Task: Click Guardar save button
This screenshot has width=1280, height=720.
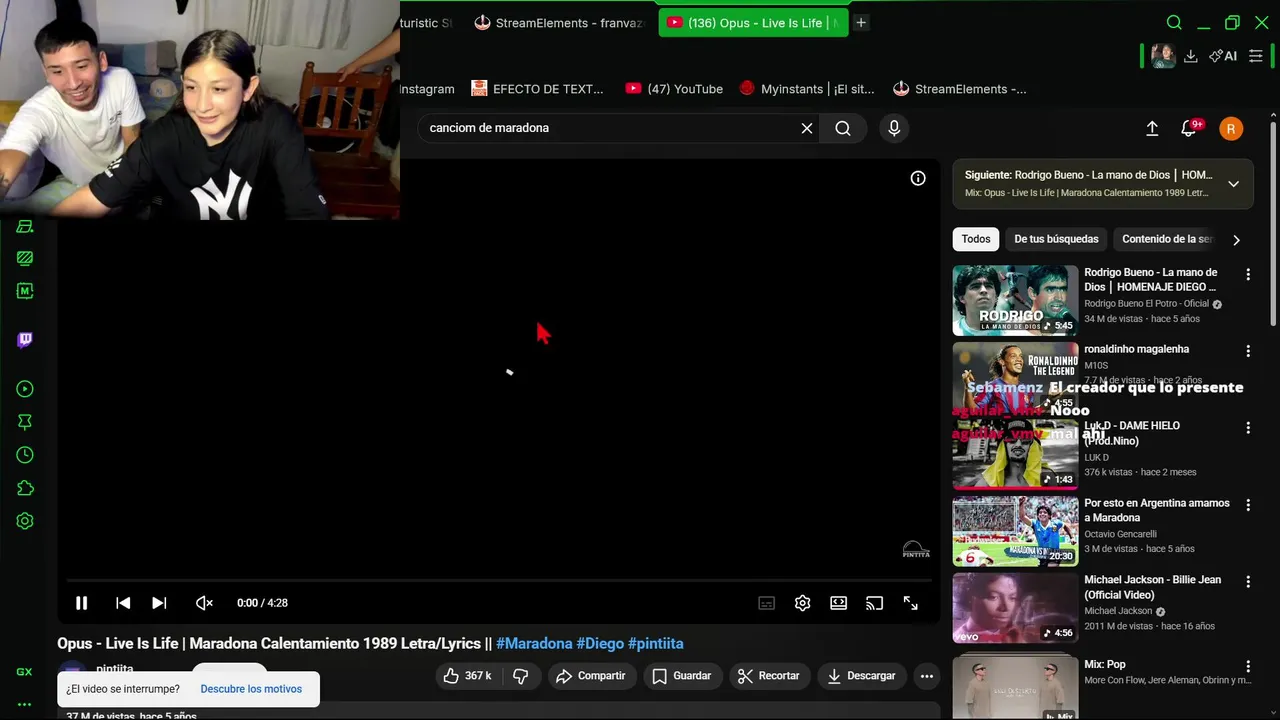Action: tap(682, 676)
